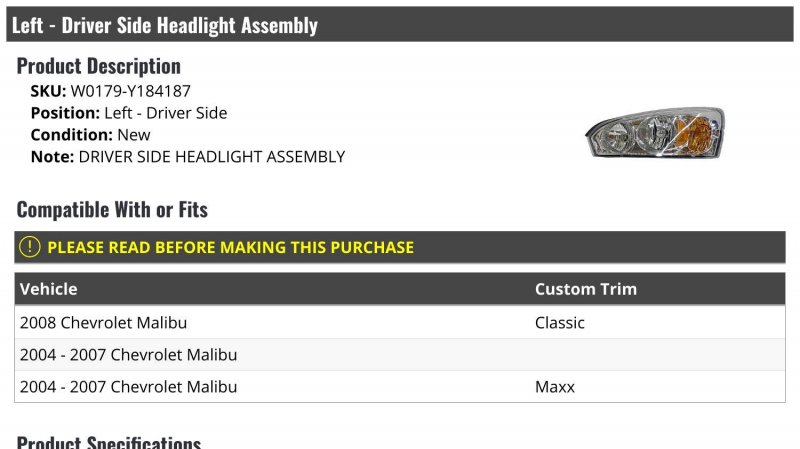Click the Product Description heading
This screenshot has height=449, width=800.
coord(98,66)
